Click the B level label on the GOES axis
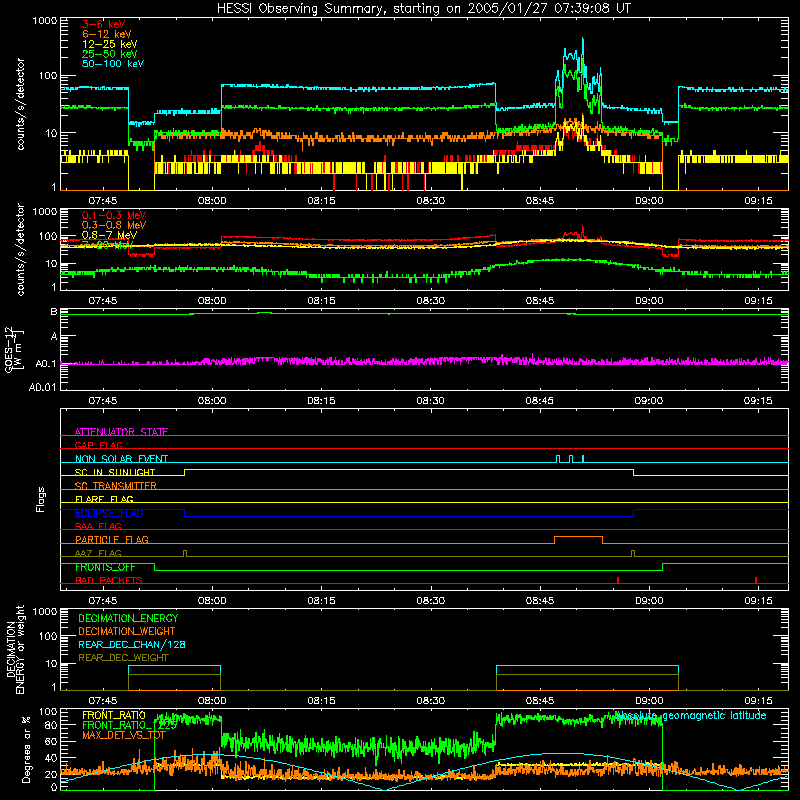The width and height of the screenshot is (800, 800). pyautogui.click(x=54, y=311)
